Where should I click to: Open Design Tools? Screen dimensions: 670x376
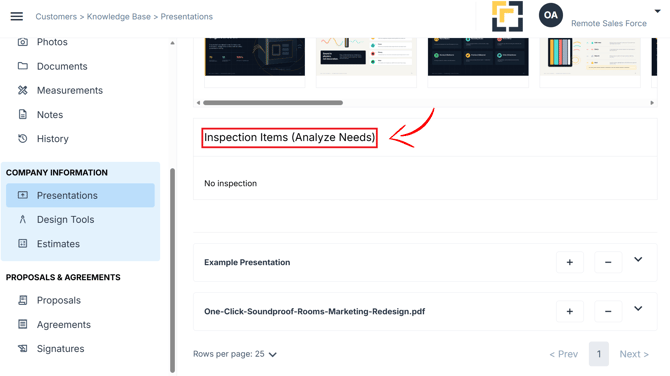tap(65, 219)
